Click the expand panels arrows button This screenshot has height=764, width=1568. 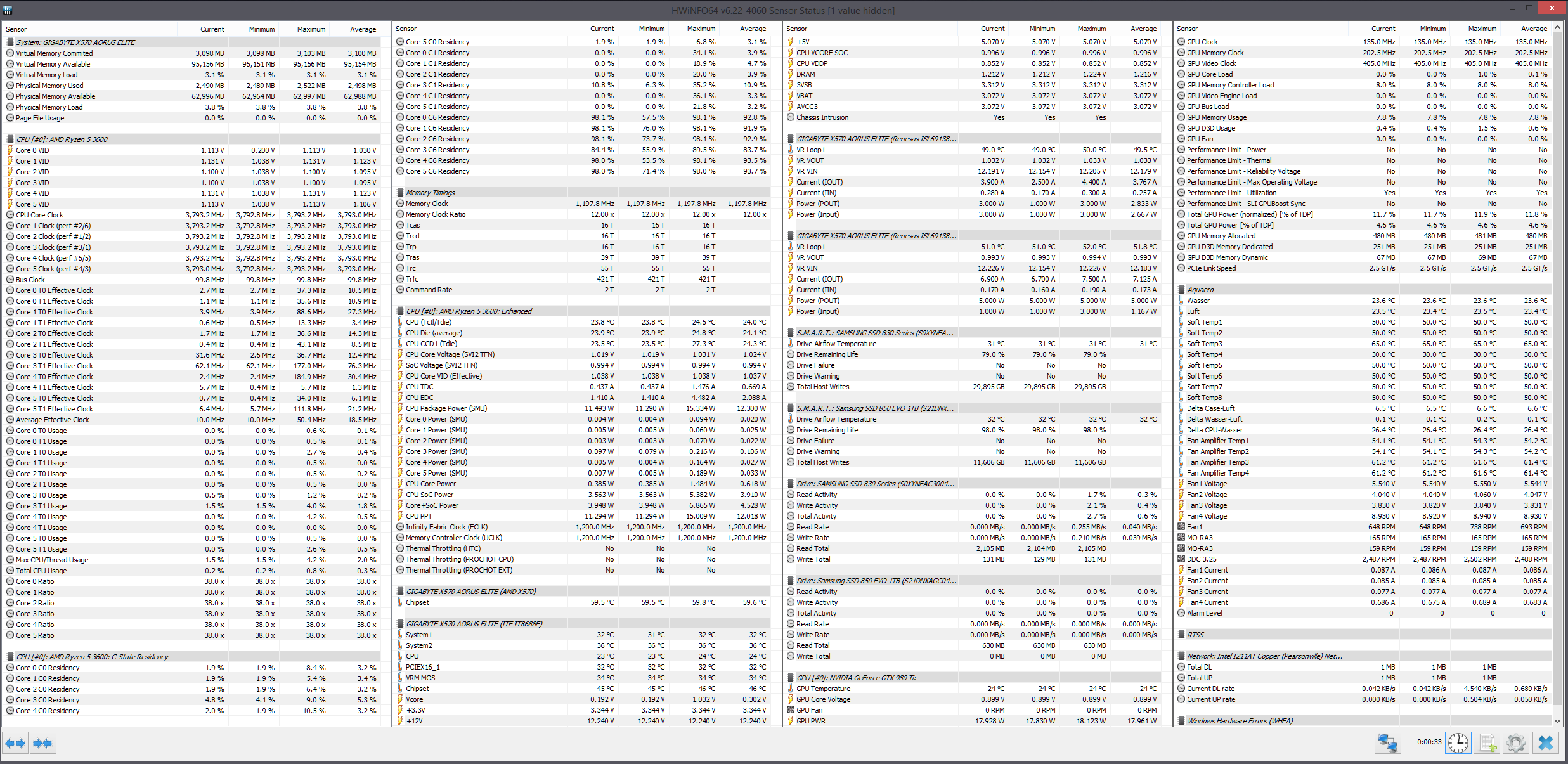15,742
